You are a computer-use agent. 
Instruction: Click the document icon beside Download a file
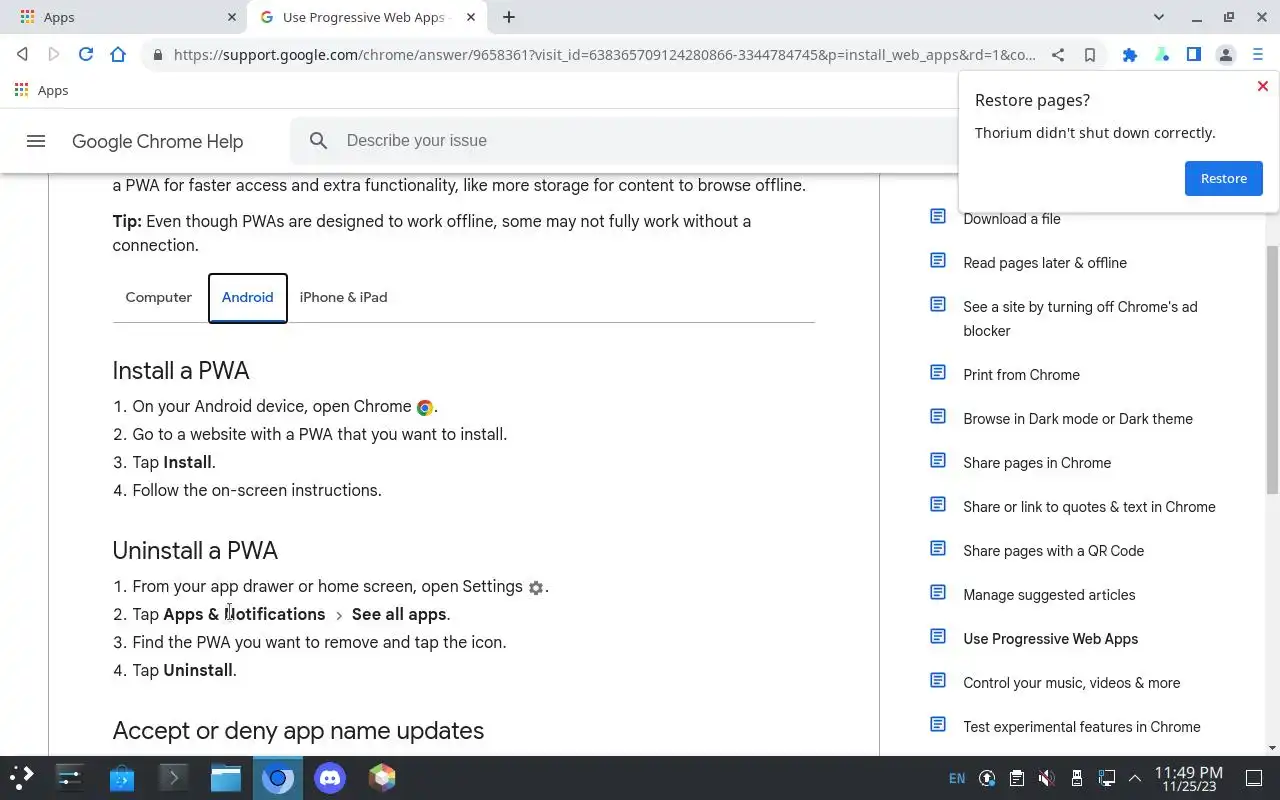coord(938,216)
